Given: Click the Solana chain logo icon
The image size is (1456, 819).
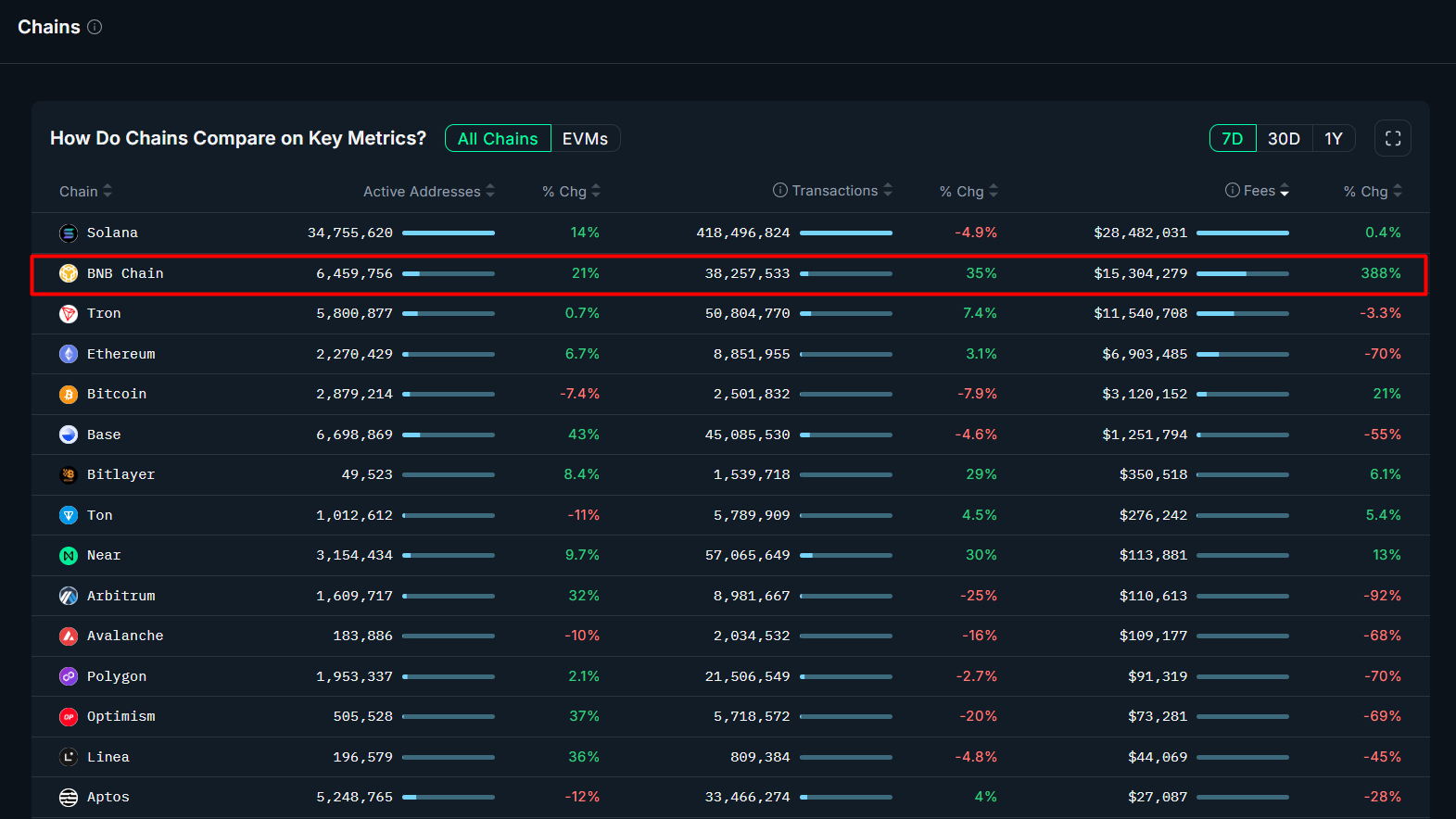Looking at the screenshot, I should (69, 233).
